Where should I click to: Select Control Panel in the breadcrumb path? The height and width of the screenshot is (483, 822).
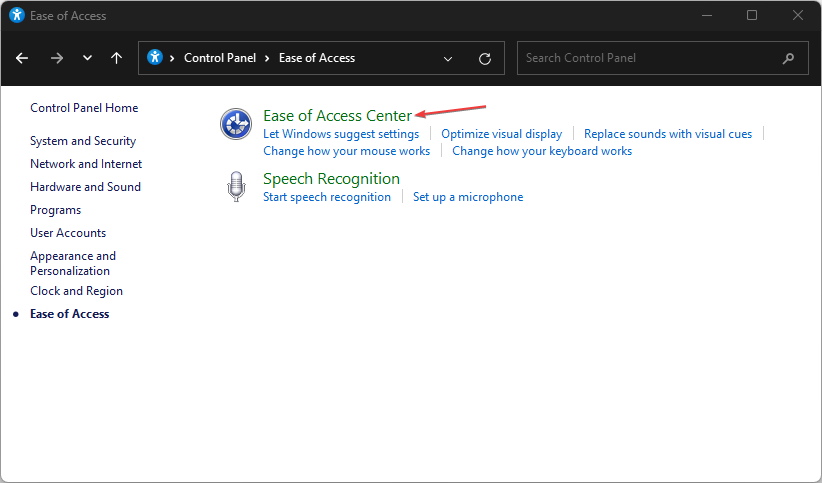[220, 58]
